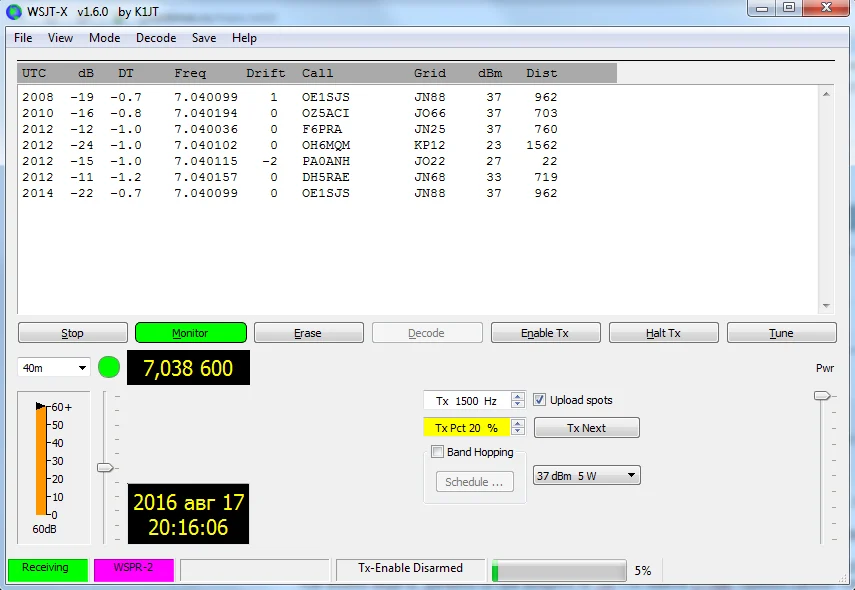Click the 5% progress bar
This screenshot has width=855, height=590.
(559, 570)
